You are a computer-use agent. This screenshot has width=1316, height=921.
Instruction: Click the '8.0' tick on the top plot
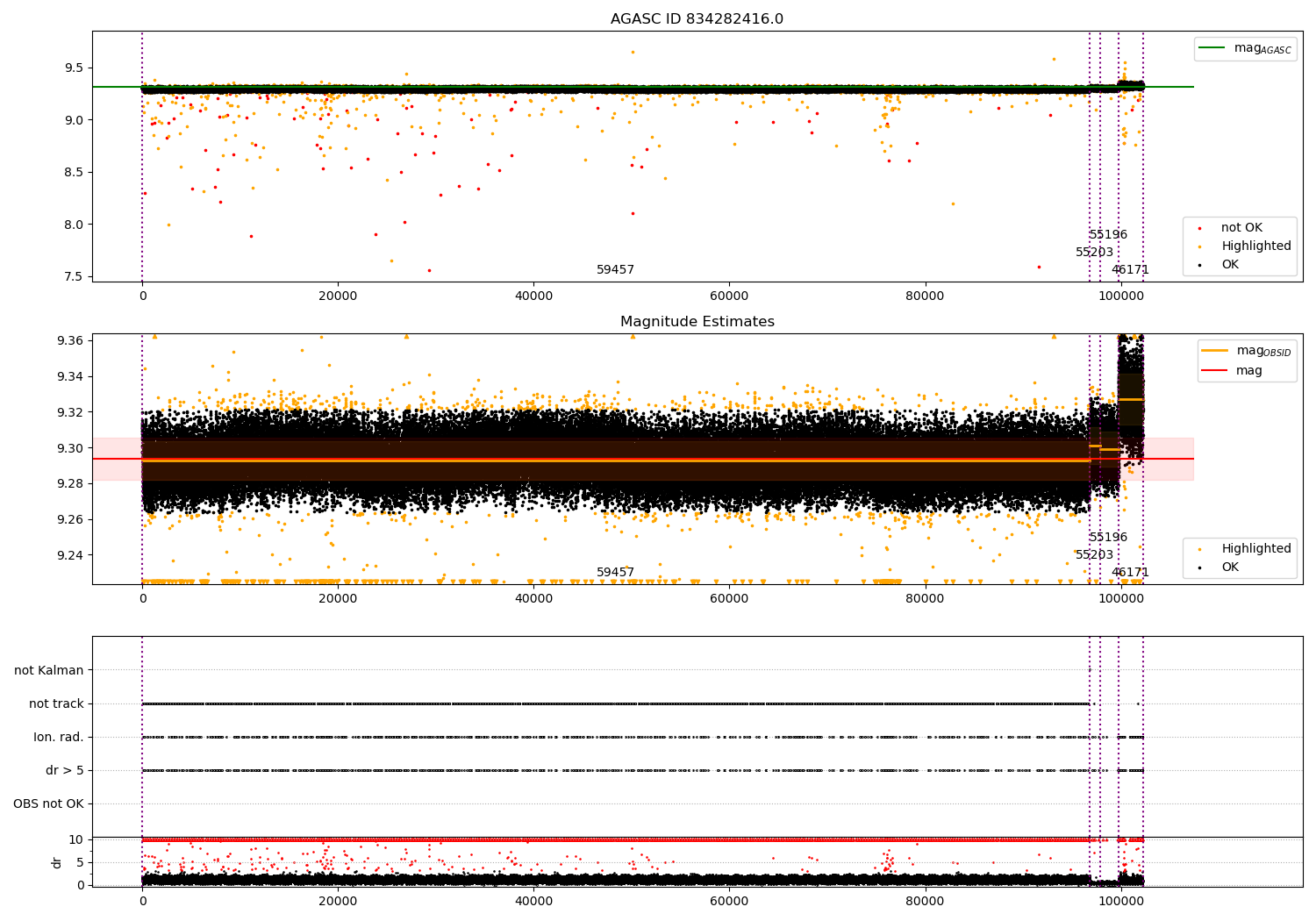tap(74, 225)
